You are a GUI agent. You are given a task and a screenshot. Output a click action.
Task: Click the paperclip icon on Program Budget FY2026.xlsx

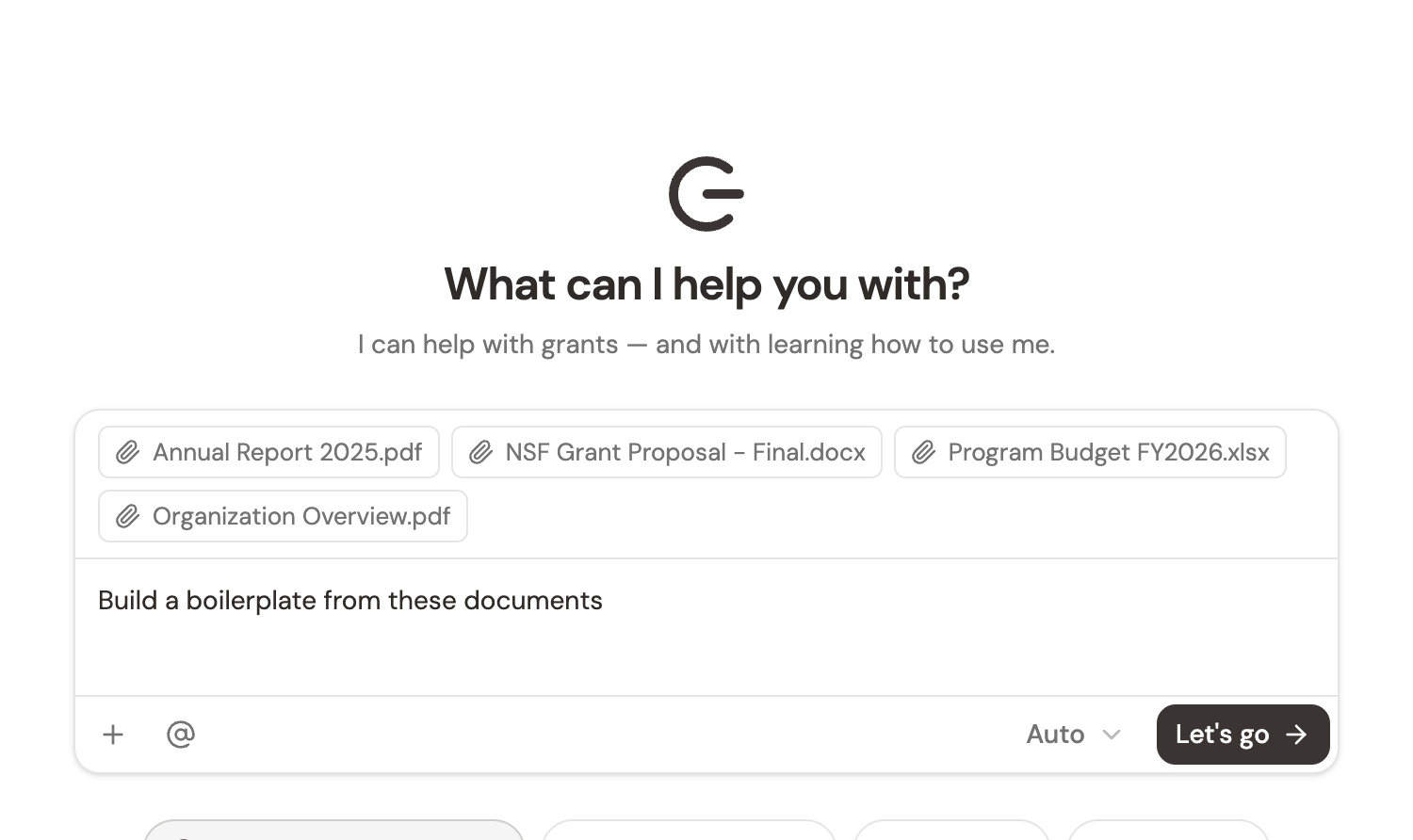(923, 452)
